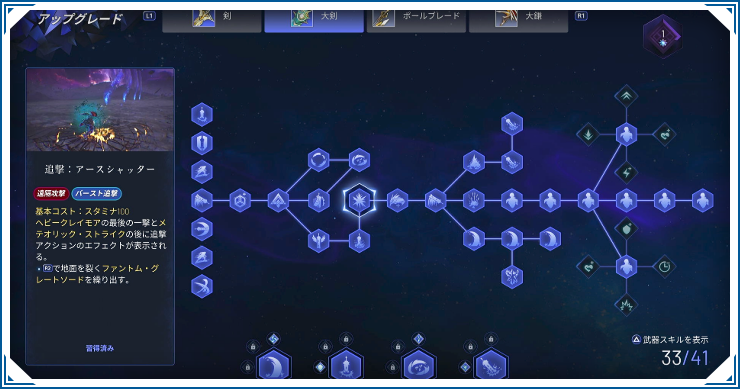Click diamond above the swirl skill slot

419,339
